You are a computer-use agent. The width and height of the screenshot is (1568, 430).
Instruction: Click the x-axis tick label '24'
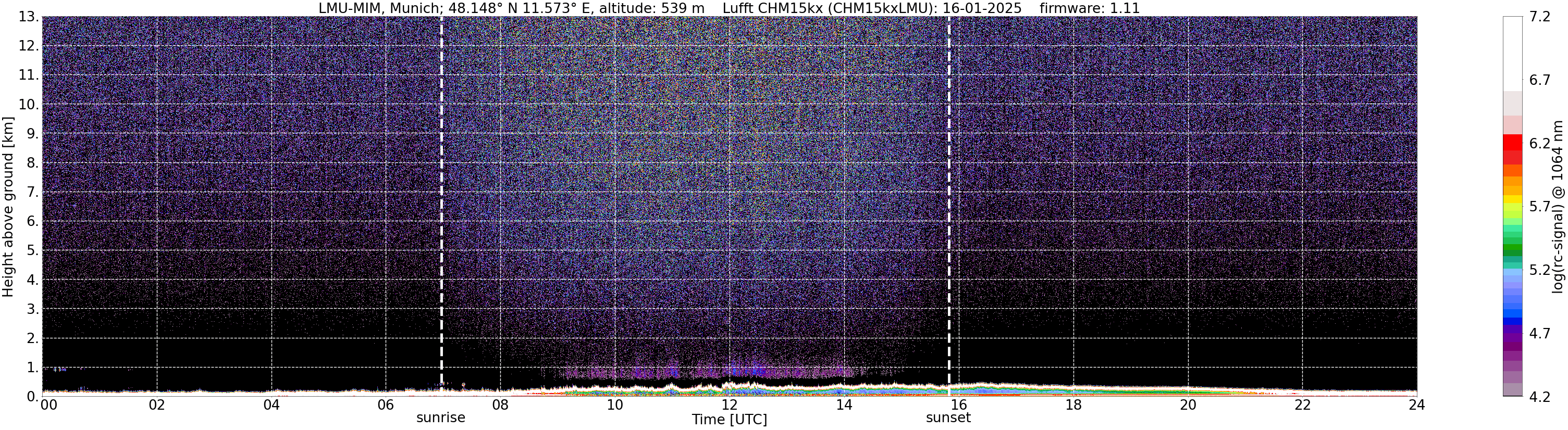coord(1416,406)
